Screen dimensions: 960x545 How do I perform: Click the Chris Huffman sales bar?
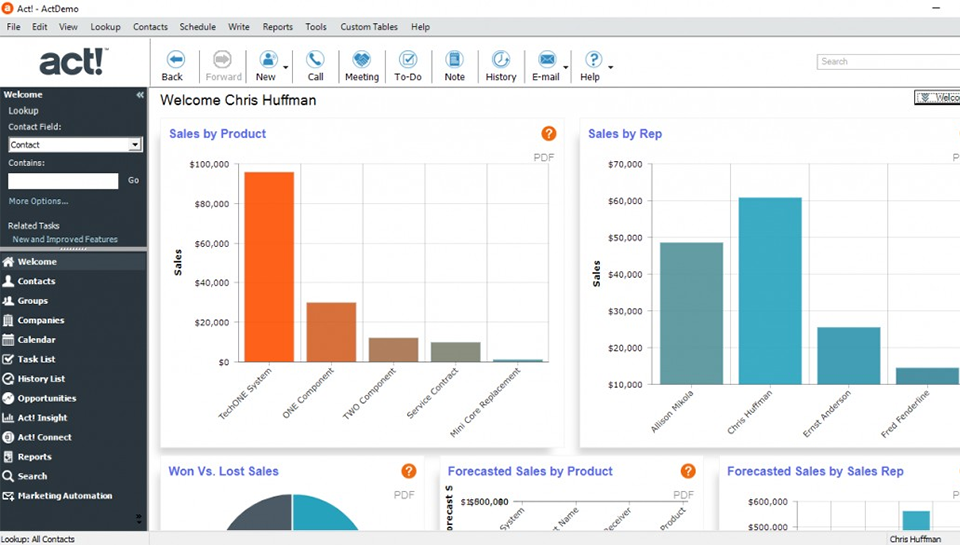[770, 291]
